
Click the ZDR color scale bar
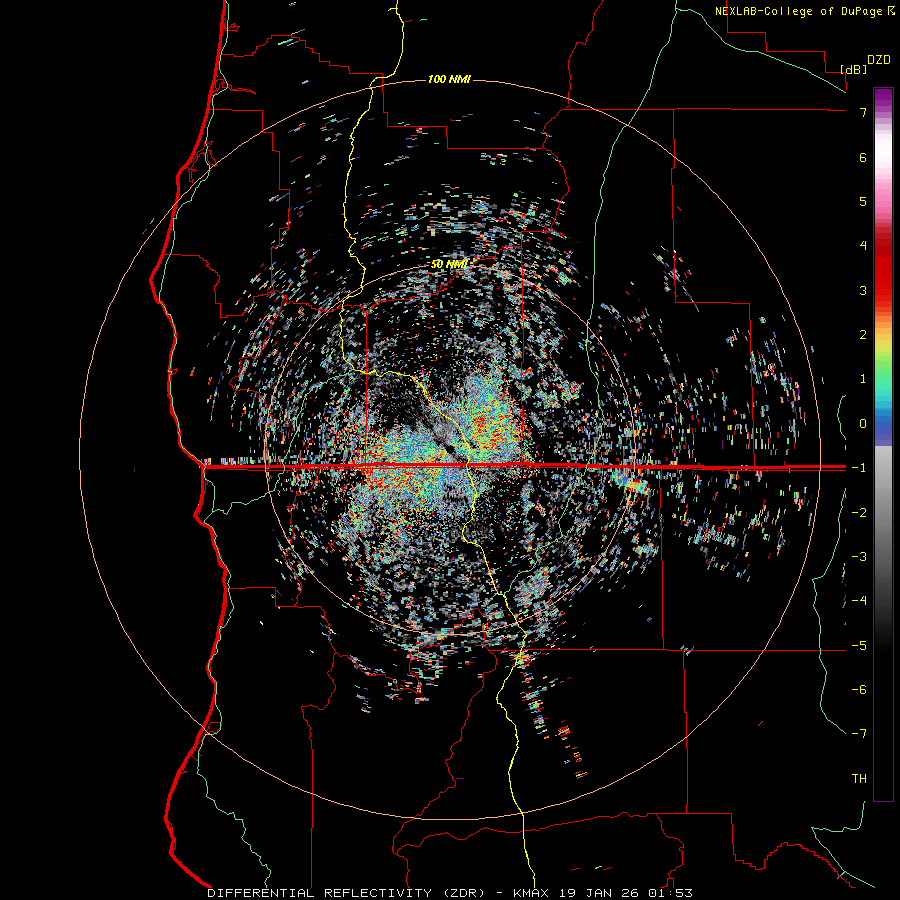(x=883, y=444)
